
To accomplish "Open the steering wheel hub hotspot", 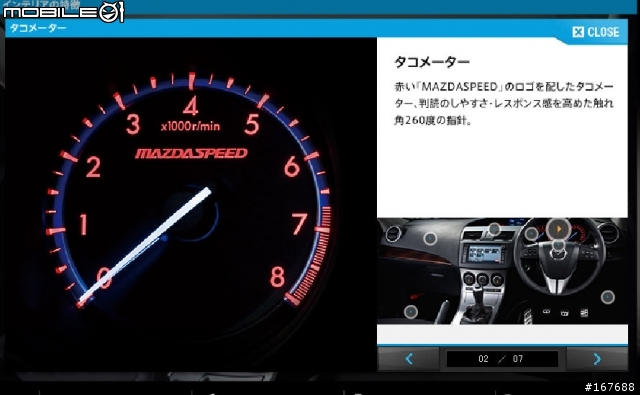I will 558,245.
